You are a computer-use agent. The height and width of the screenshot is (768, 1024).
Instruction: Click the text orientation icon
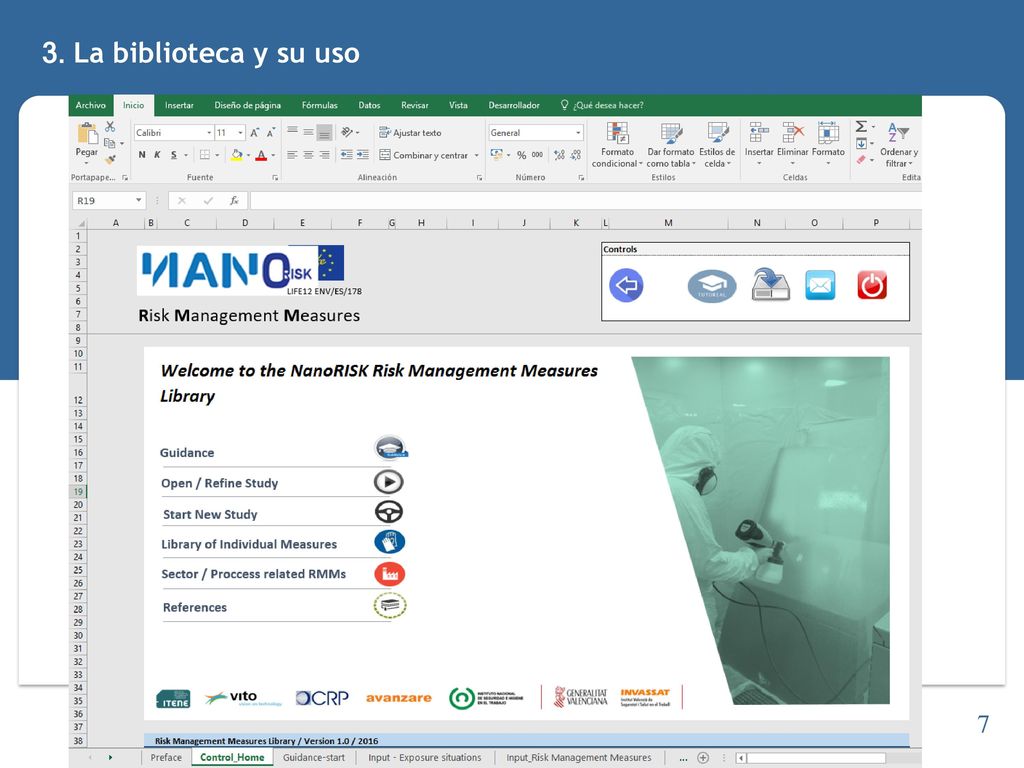pos(347,132)
